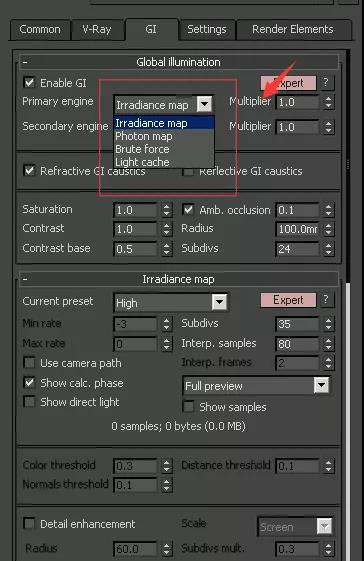
Task: Open the Render Elements tab
Action: click(x=293, y=29)
